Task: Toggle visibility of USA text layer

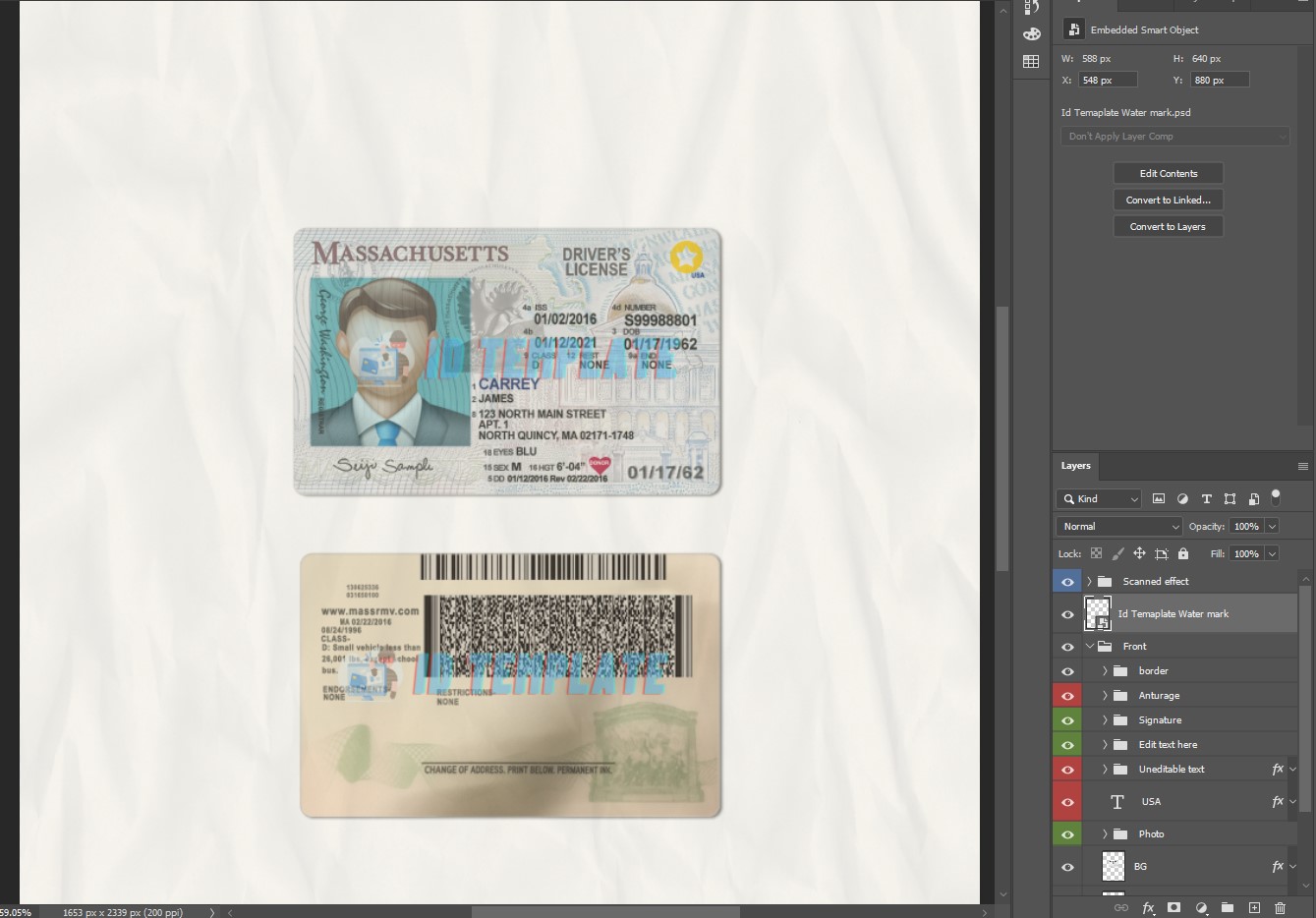Action: (1067, 802)
